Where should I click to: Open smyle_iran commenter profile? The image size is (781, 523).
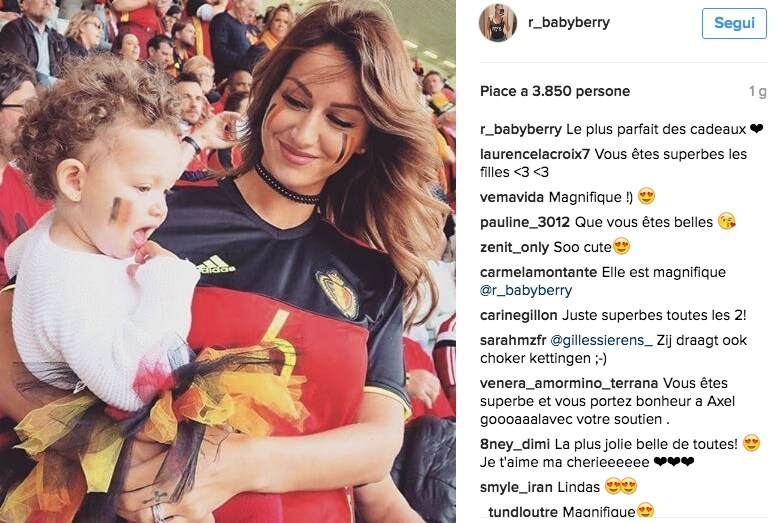point(516,487)
